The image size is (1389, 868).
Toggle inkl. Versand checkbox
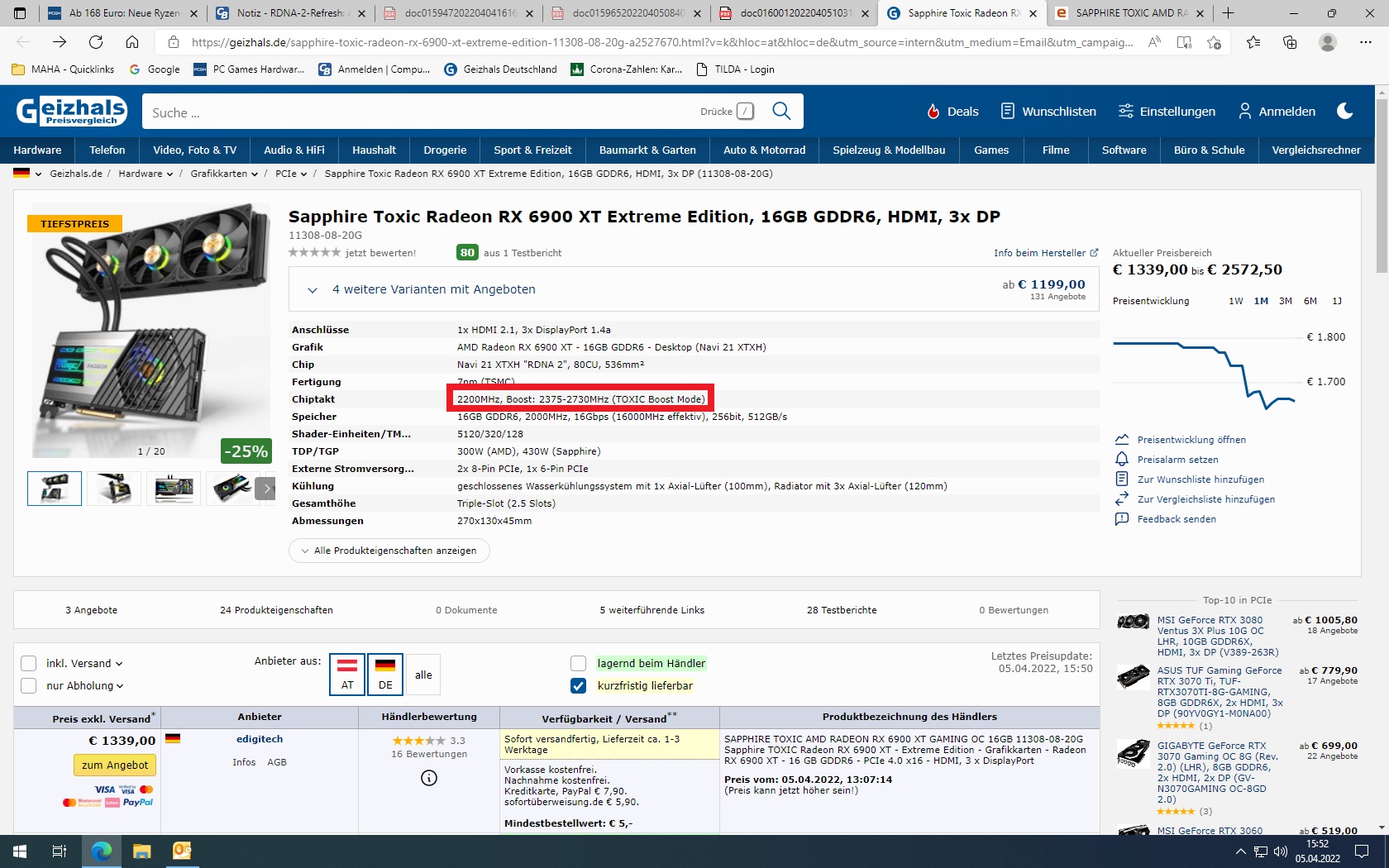click(29, 663)
